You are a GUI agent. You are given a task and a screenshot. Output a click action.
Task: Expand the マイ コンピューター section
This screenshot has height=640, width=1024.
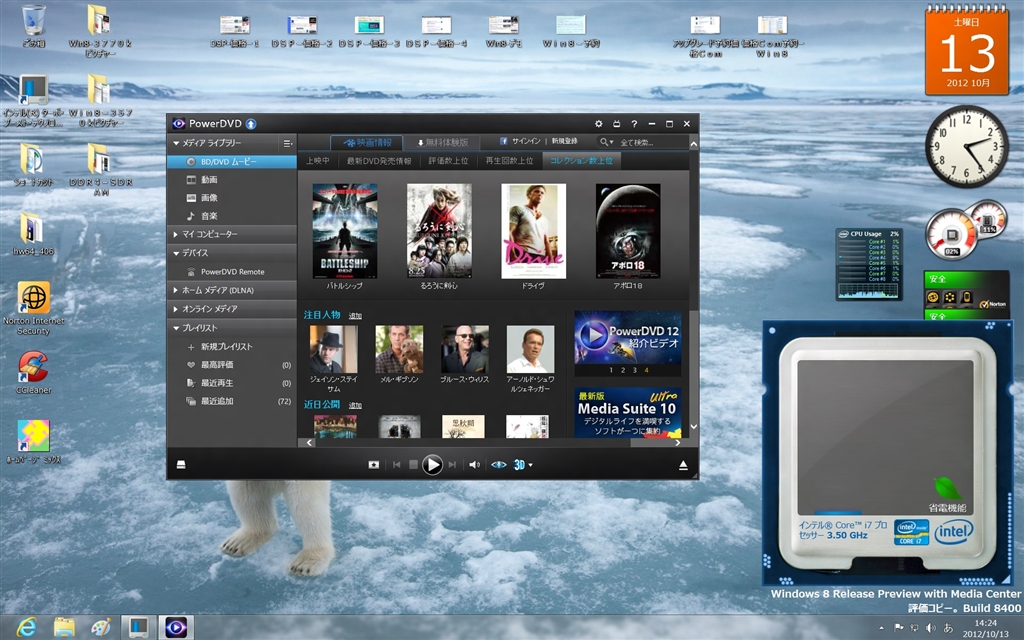(176, 234)
